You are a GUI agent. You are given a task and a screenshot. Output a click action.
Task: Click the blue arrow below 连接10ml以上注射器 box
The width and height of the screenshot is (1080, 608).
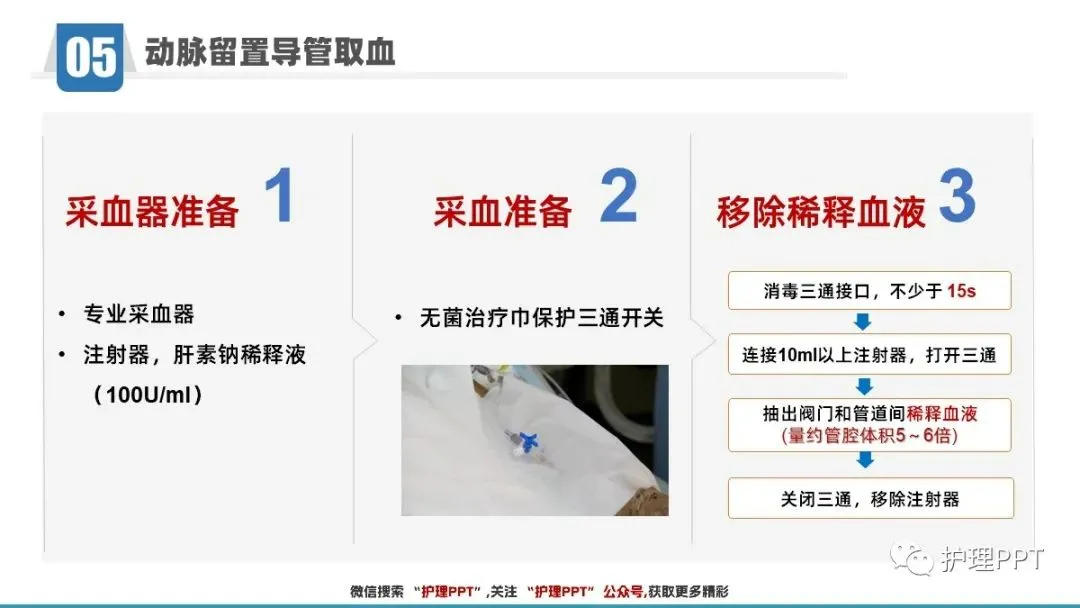point(864,386)
